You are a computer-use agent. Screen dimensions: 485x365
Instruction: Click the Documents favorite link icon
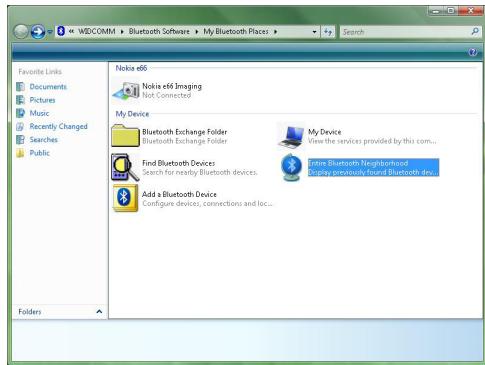(x=20, y=87)
